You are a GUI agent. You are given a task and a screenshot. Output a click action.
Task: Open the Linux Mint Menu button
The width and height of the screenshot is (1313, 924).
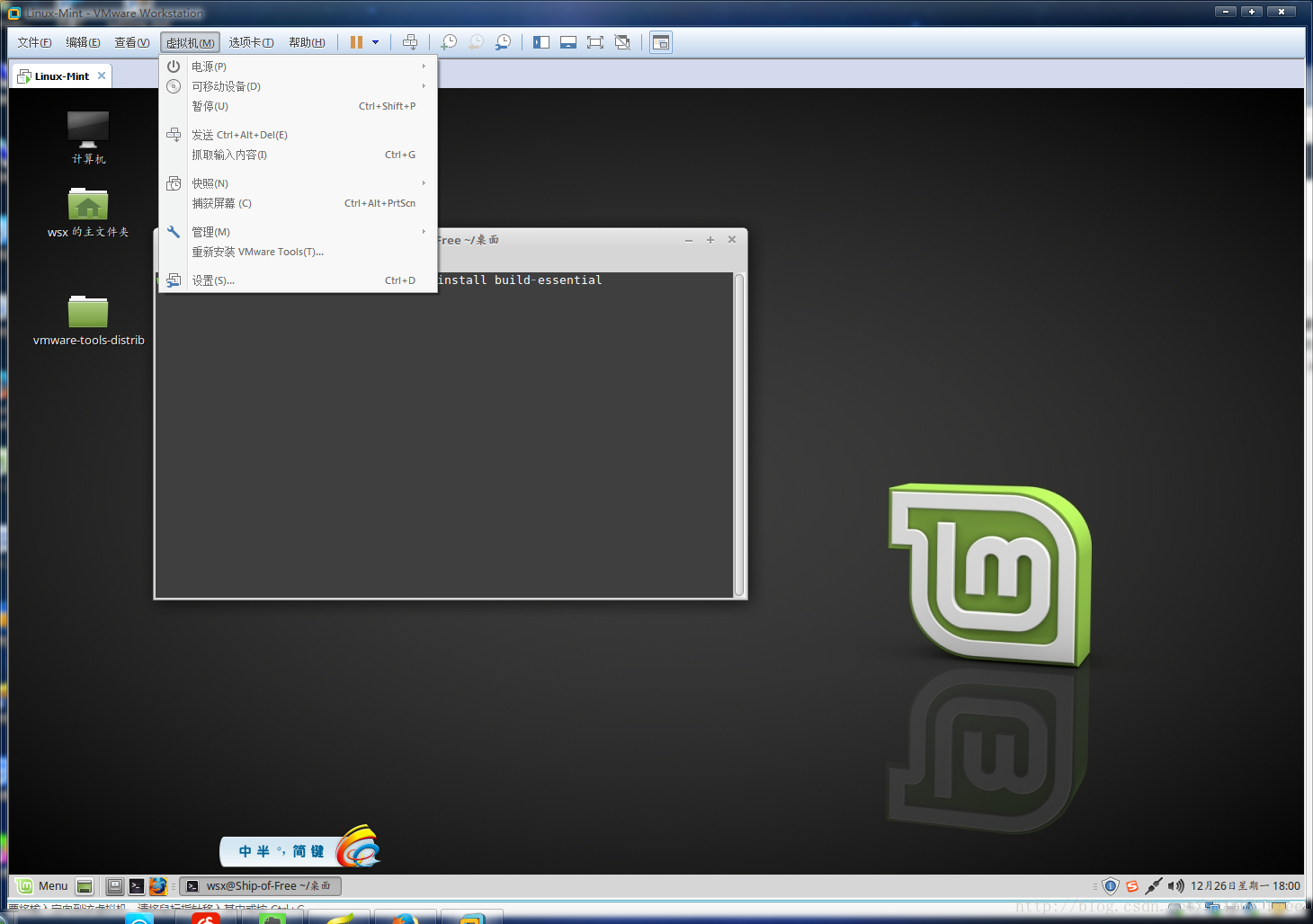point(42,886)
